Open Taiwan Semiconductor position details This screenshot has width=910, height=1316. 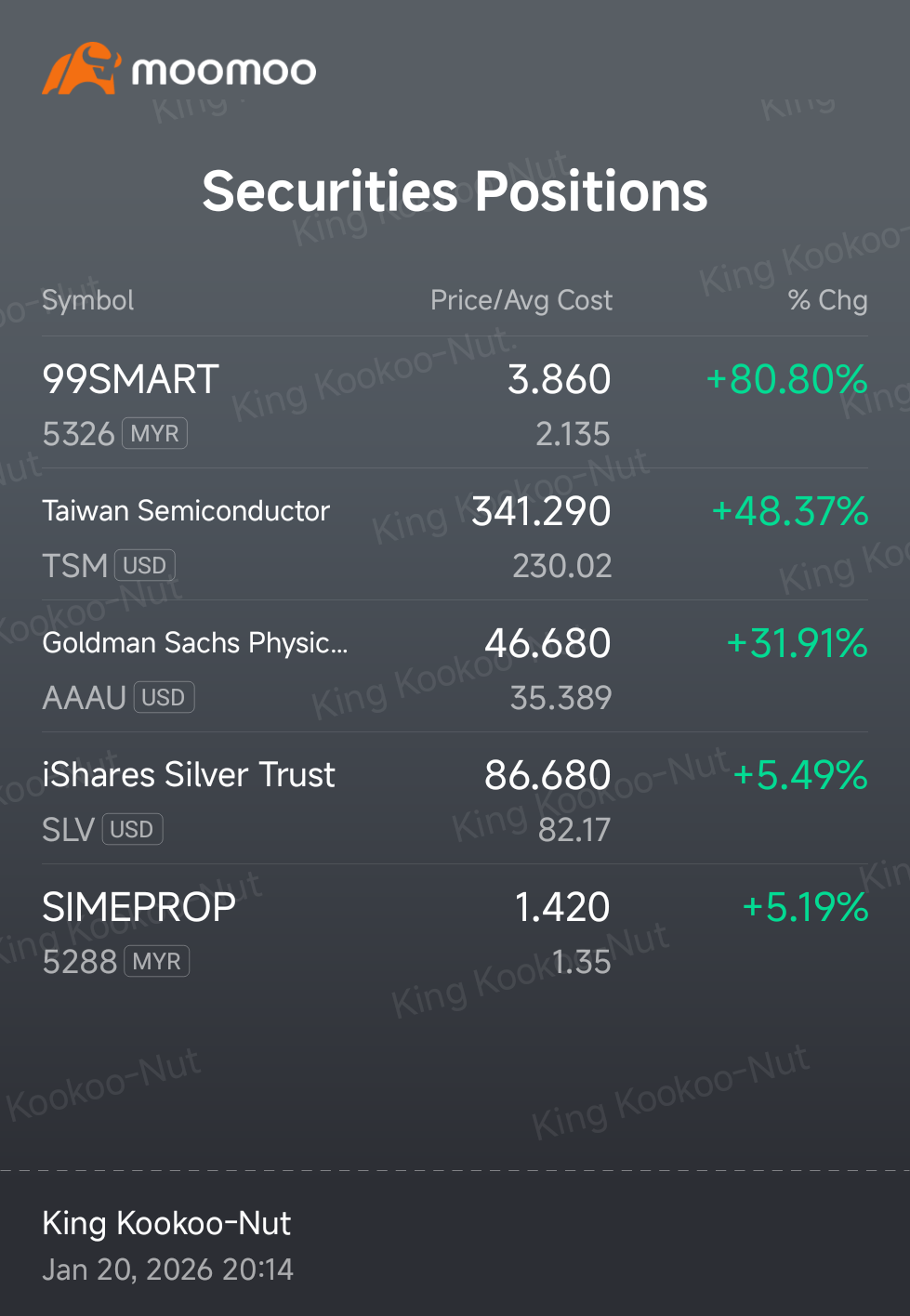pyautogui.click(x=455, y=534)
